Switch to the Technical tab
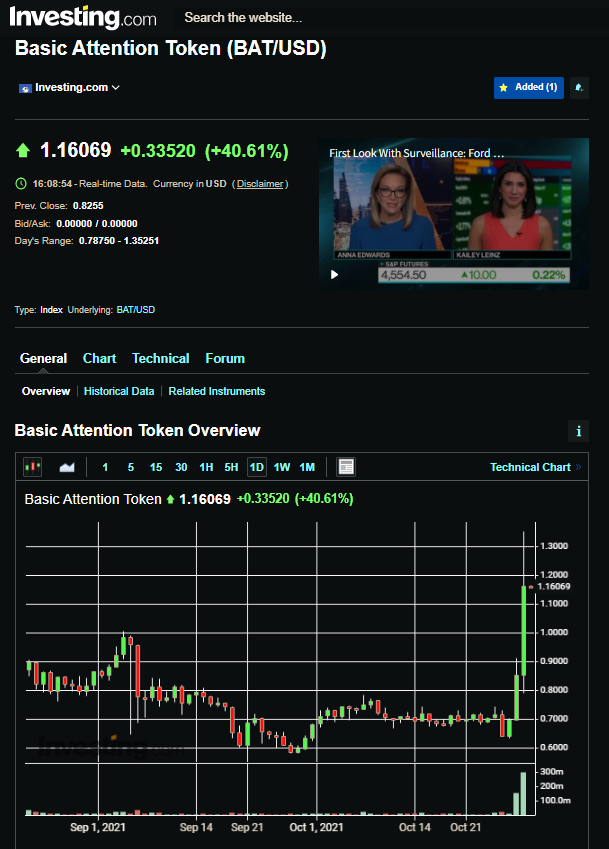The image size is (609, 849). pos(161,358)
